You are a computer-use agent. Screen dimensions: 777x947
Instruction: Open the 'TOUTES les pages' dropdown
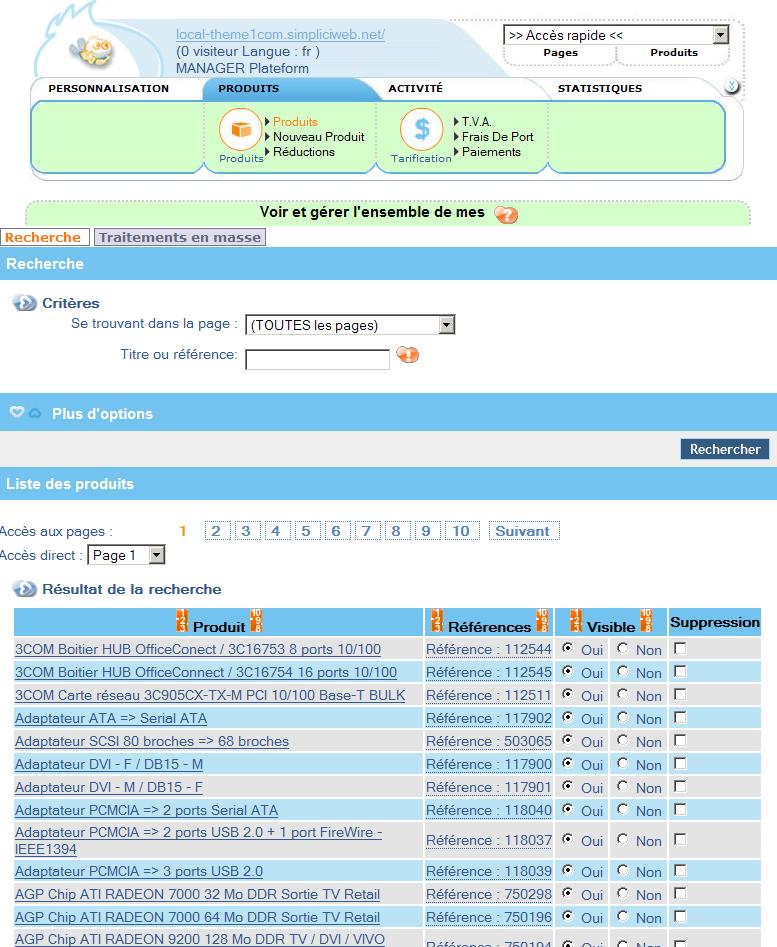click(447, 325)
